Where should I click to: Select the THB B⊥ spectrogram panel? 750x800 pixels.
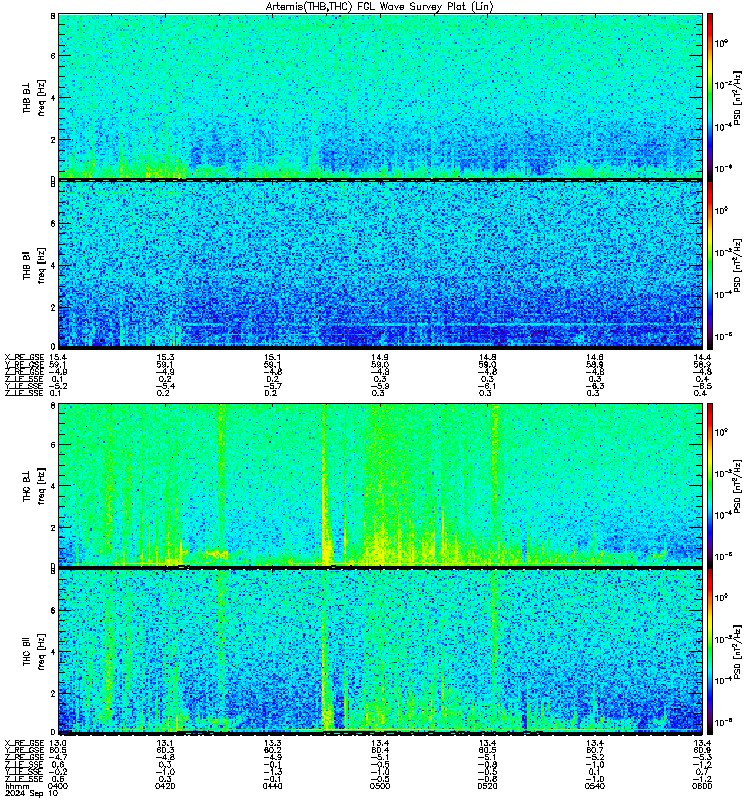[x=380, y=96]
